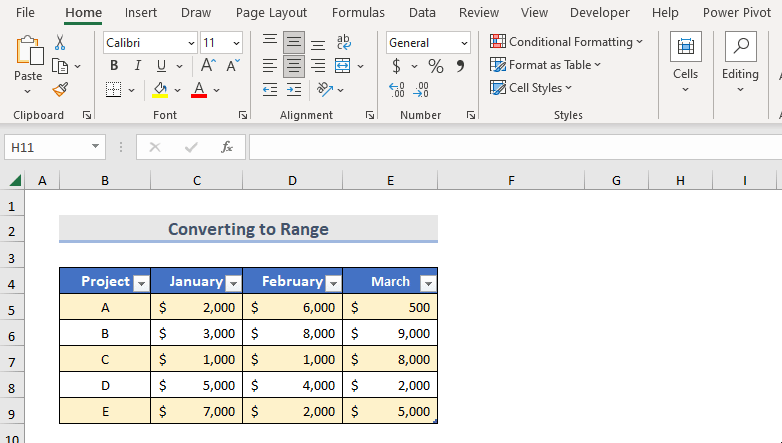
Task: Select cell with March value 9,000
Action: pyautogui.click(x=390, y=333)
